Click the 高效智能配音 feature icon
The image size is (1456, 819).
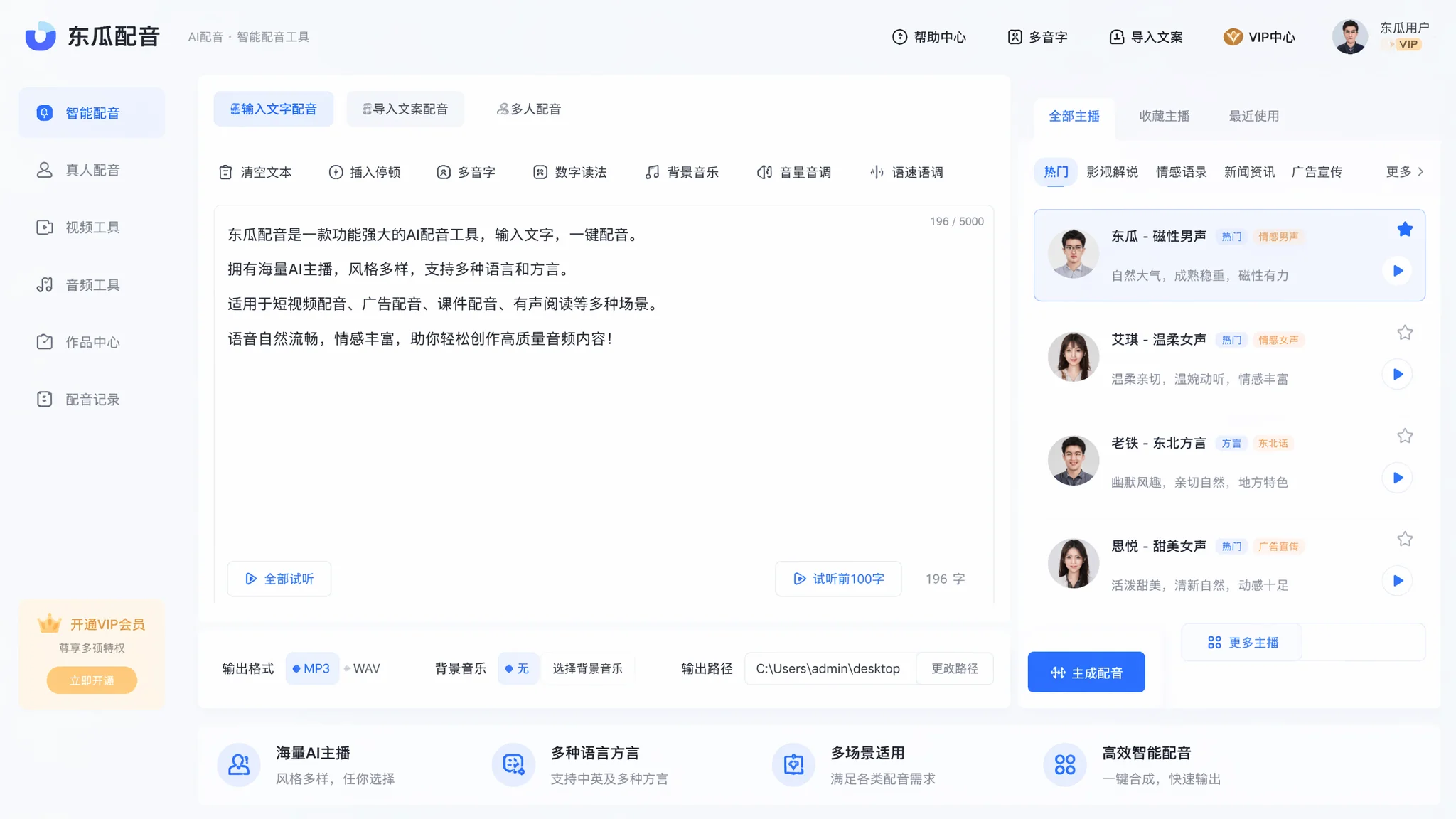click(1065, 765)
